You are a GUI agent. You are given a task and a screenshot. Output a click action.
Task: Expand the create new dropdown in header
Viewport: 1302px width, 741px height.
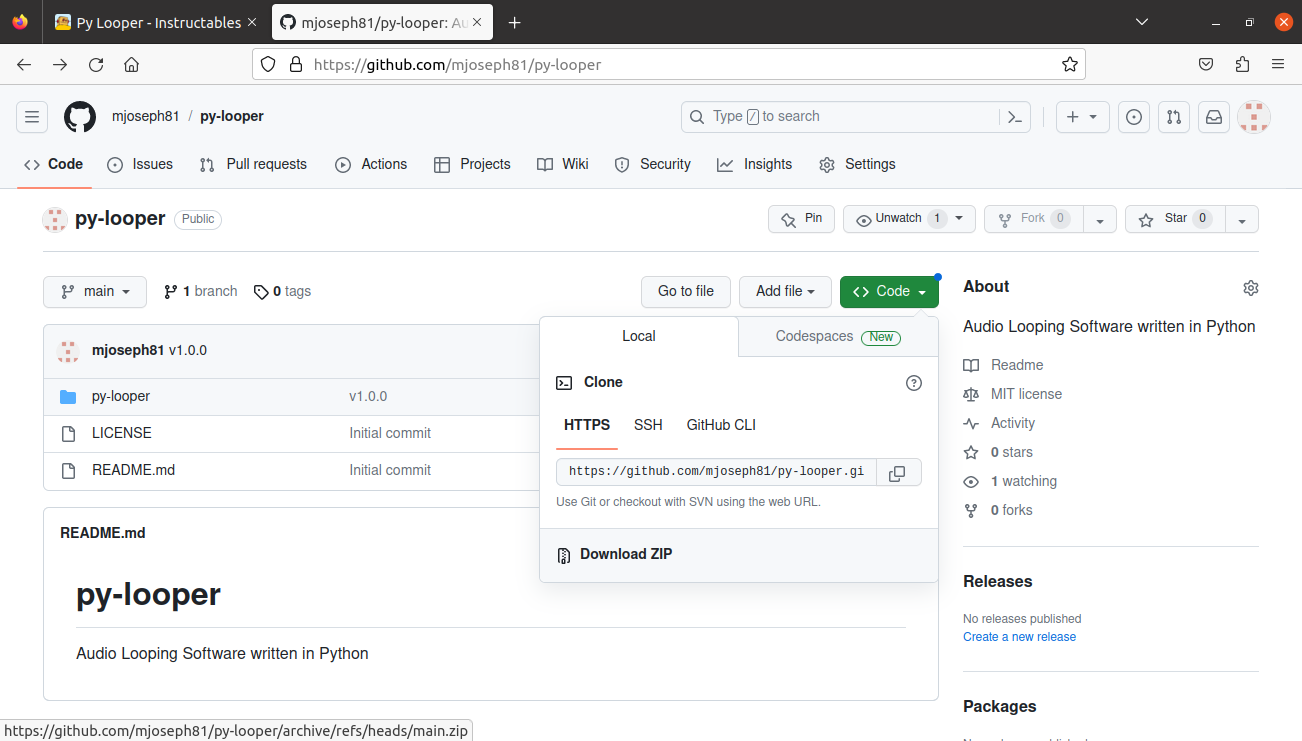pyautogui.click(x=1082, y=117)
